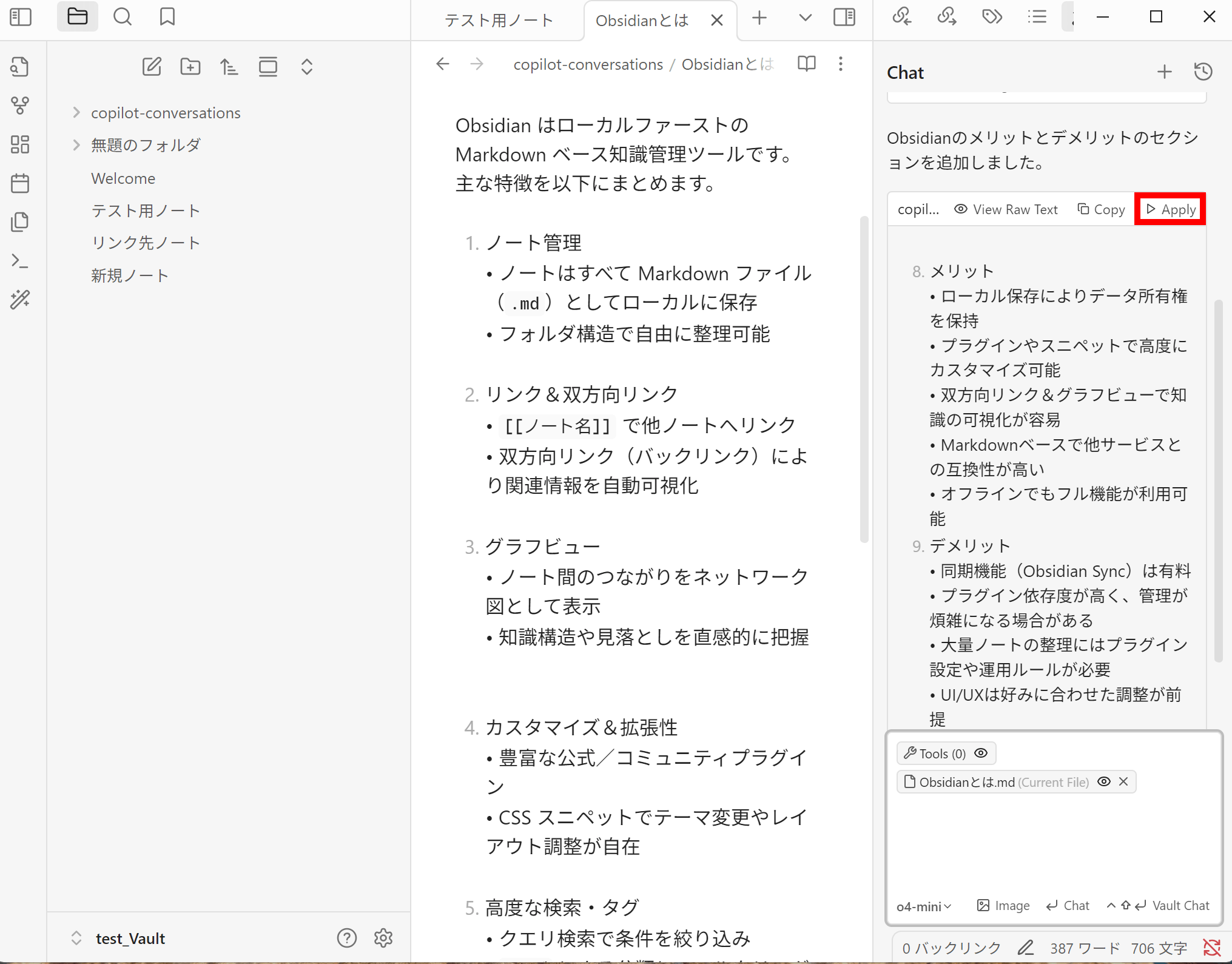This screenshot has height=964, width=1232.
Task: Open the Welcome note
Action: (x=123, y=178)
